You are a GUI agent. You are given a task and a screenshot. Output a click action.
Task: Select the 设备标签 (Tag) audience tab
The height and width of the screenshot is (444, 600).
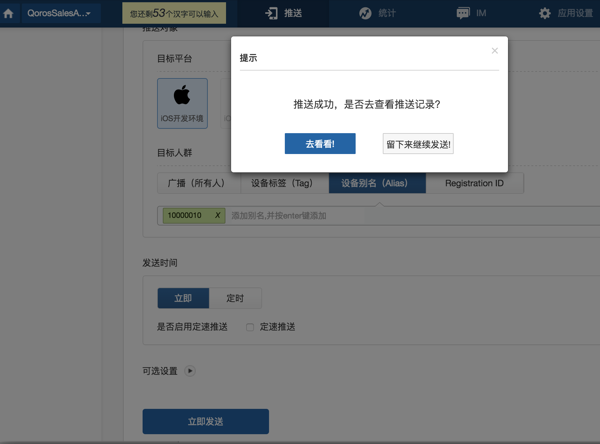[x=284, y=183]
